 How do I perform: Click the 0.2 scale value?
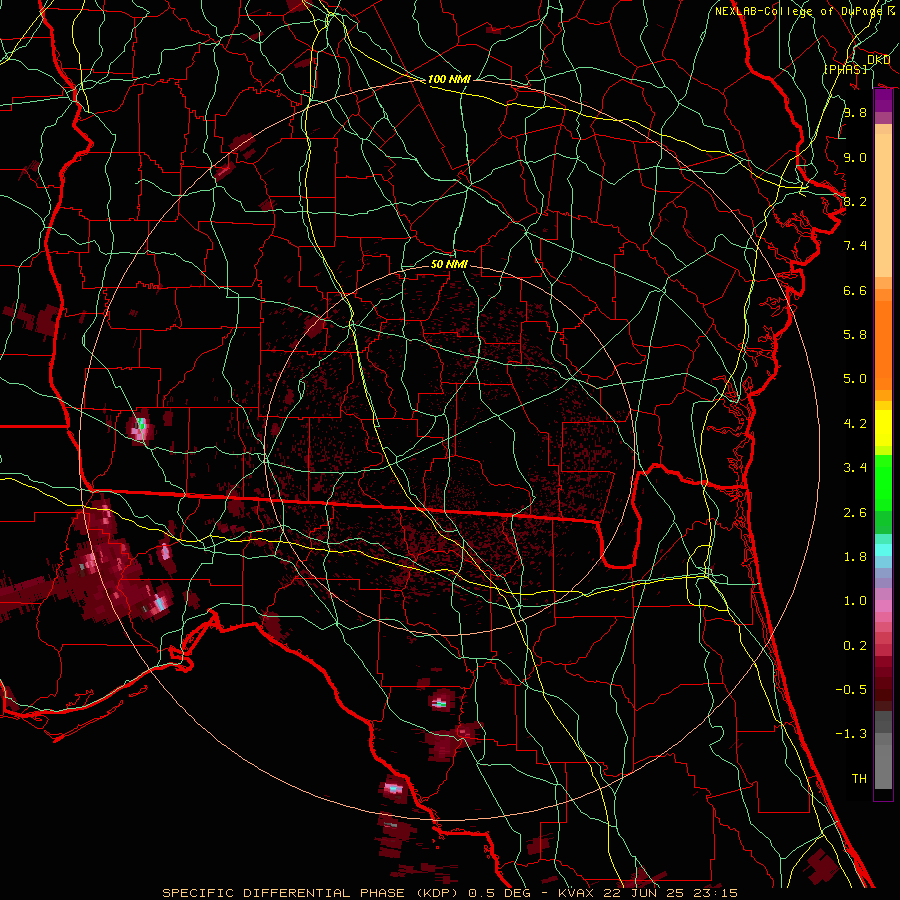(x=855, y=646)
